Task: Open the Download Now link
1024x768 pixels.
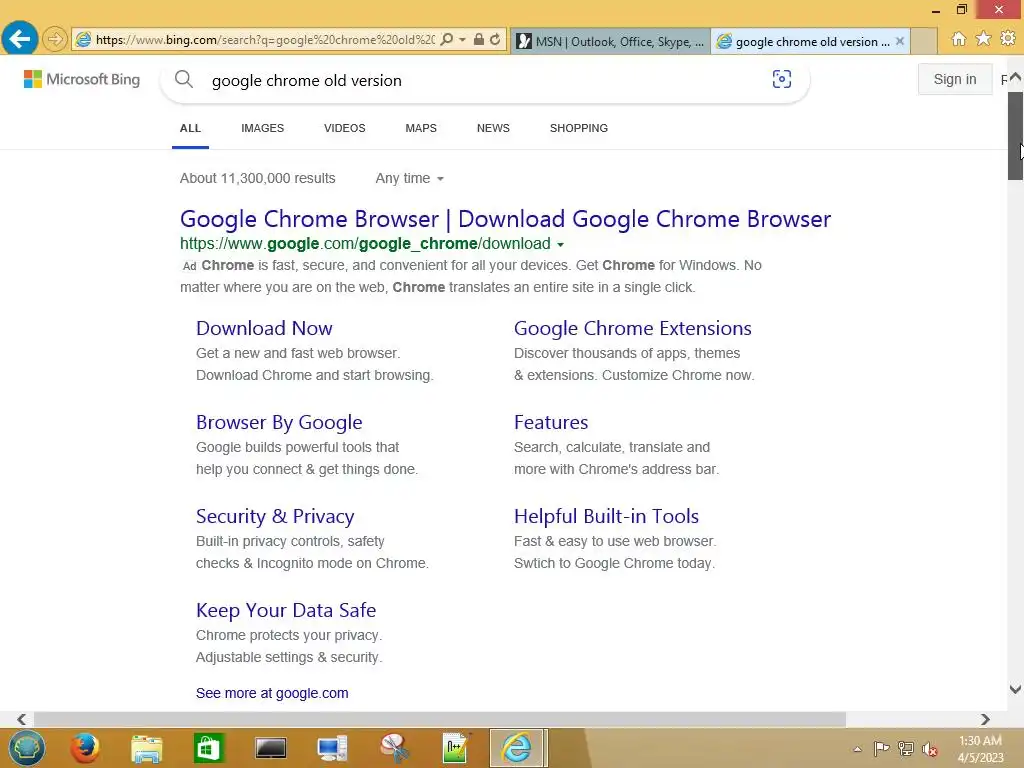Action: 264,328
